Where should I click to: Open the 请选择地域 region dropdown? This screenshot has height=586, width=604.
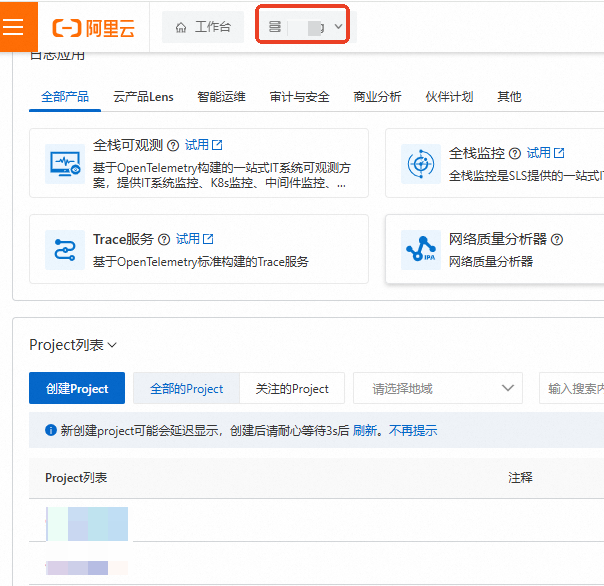[x=438, y=388]
